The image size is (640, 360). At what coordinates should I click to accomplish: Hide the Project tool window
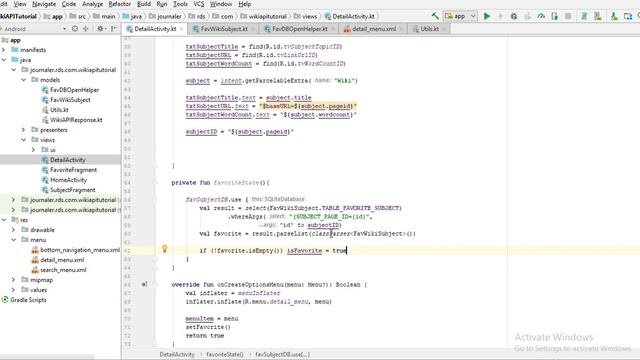tap(114, 29)
